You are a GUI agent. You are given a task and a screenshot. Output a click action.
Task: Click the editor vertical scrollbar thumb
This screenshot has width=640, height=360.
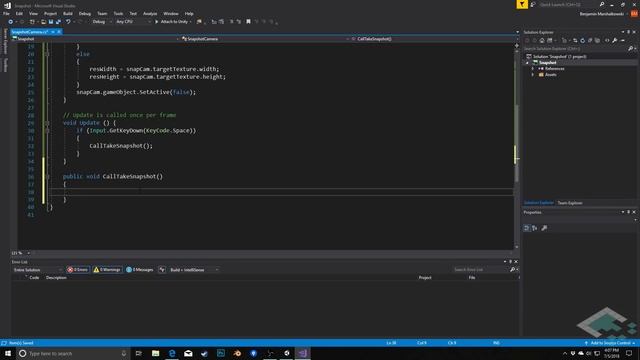(516, 143)
